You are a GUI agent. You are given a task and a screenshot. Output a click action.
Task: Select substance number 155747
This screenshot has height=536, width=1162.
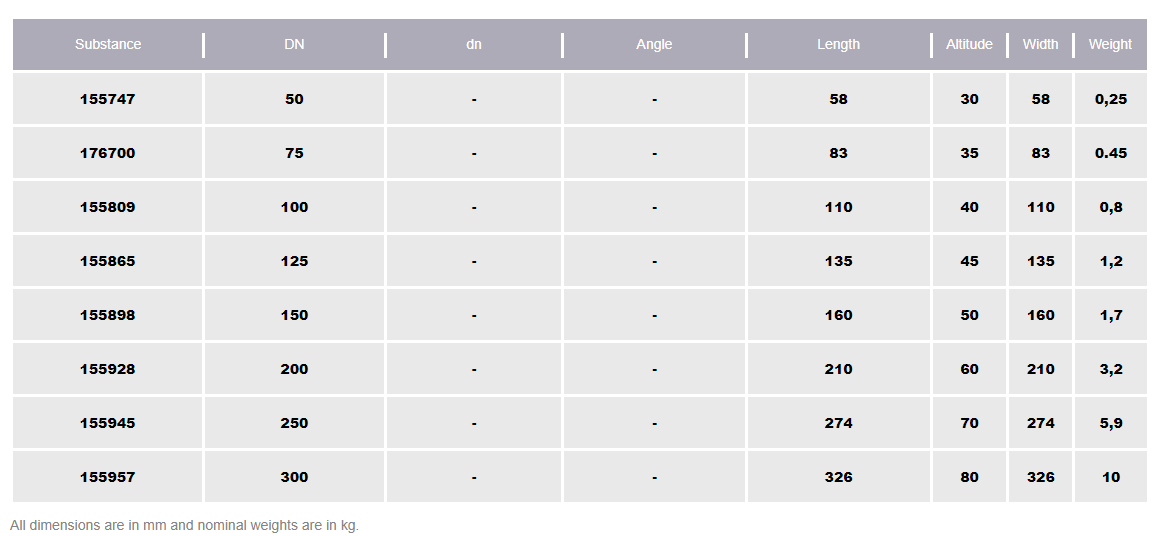tap(108, 99)
